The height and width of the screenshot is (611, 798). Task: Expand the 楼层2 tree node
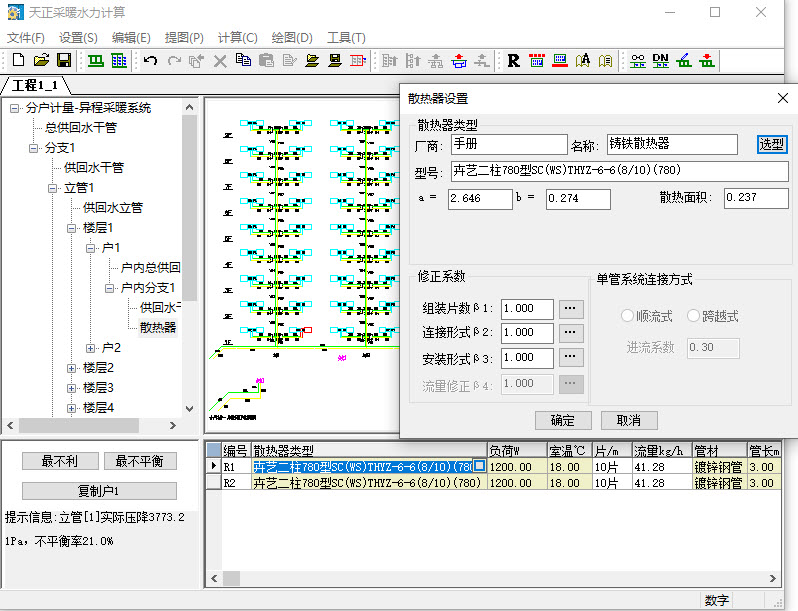point(71,368)
